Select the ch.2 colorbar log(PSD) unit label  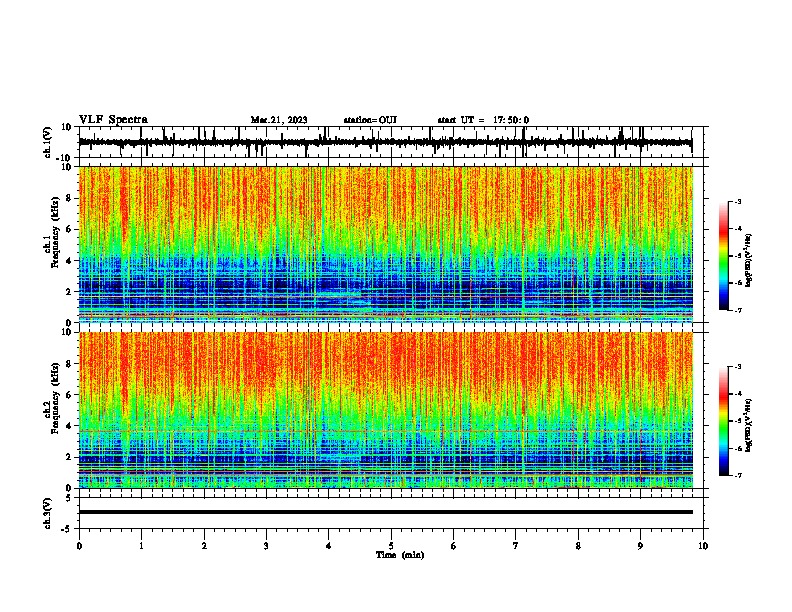(x=749, y=425)
